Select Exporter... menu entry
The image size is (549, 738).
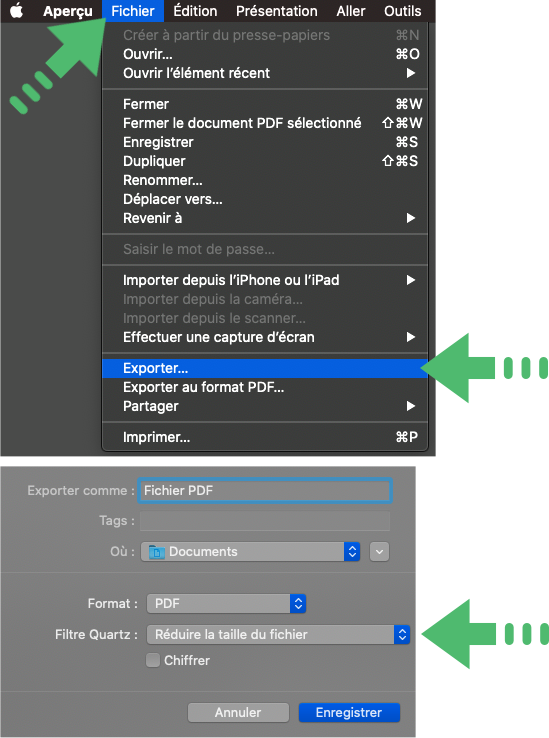[265, 368]
